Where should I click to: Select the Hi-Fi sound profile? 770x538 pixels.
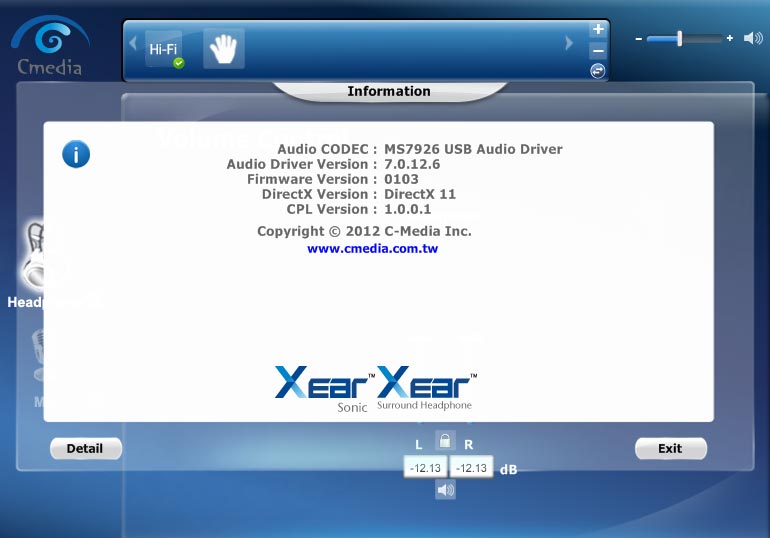pos(164,49)
